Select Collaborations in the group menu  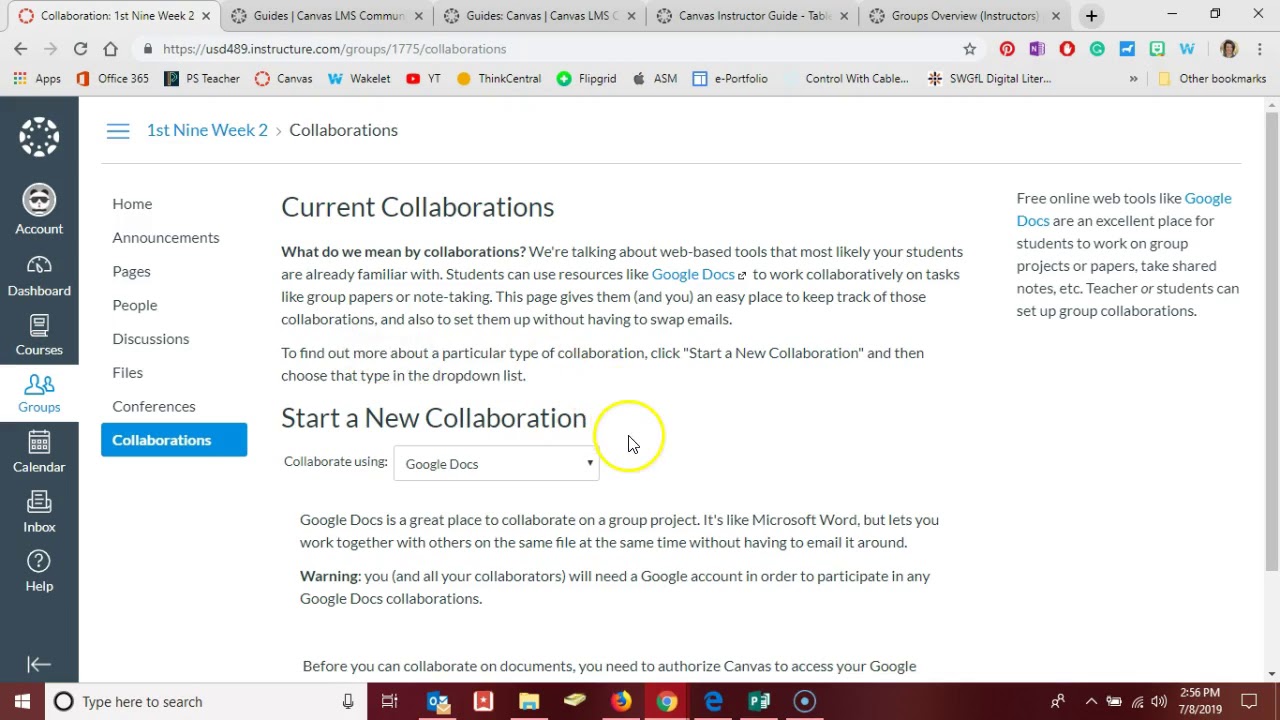[174, 440]
